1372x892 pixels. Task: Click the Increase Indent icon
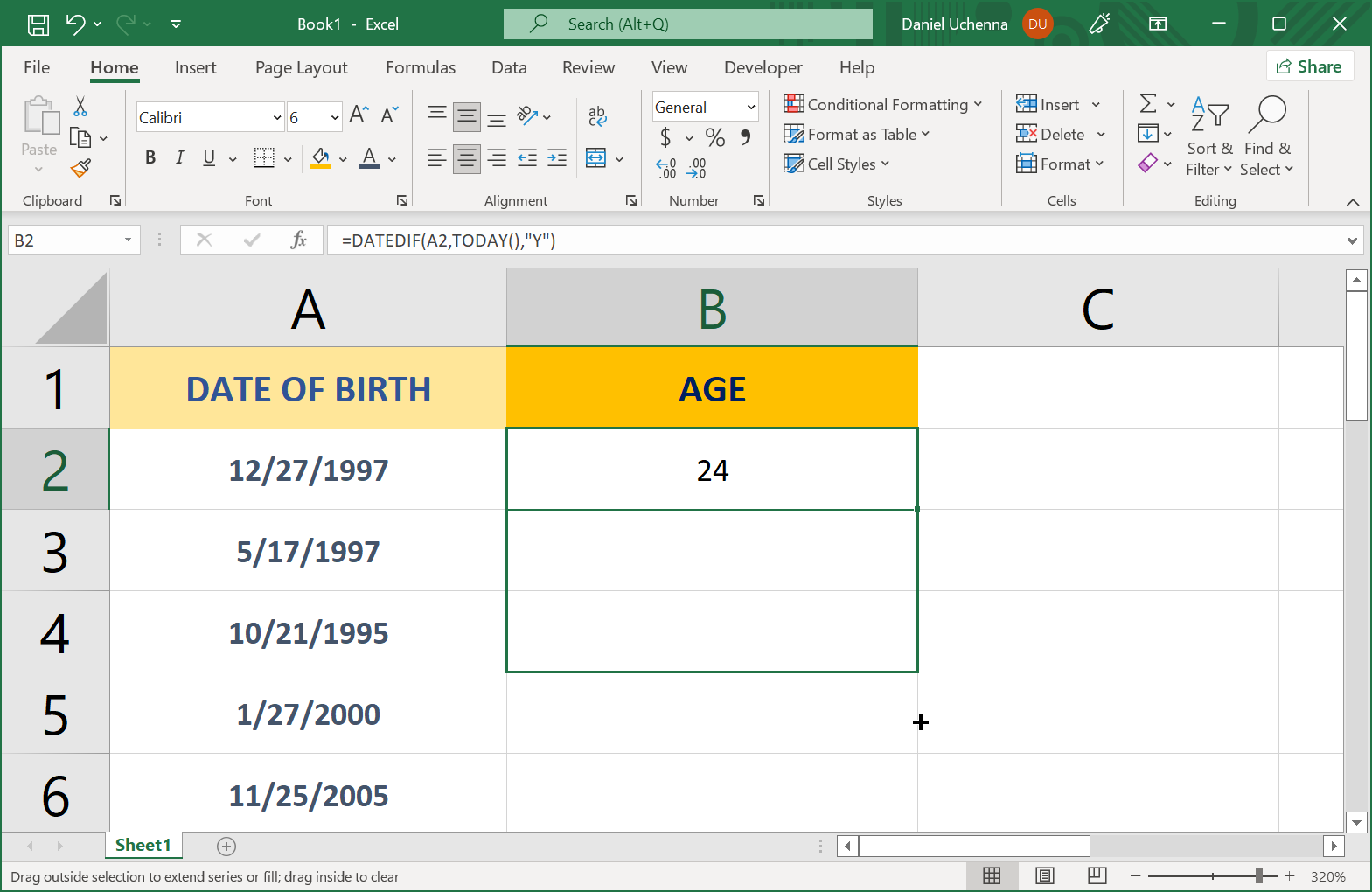click(x=557, y=158)
